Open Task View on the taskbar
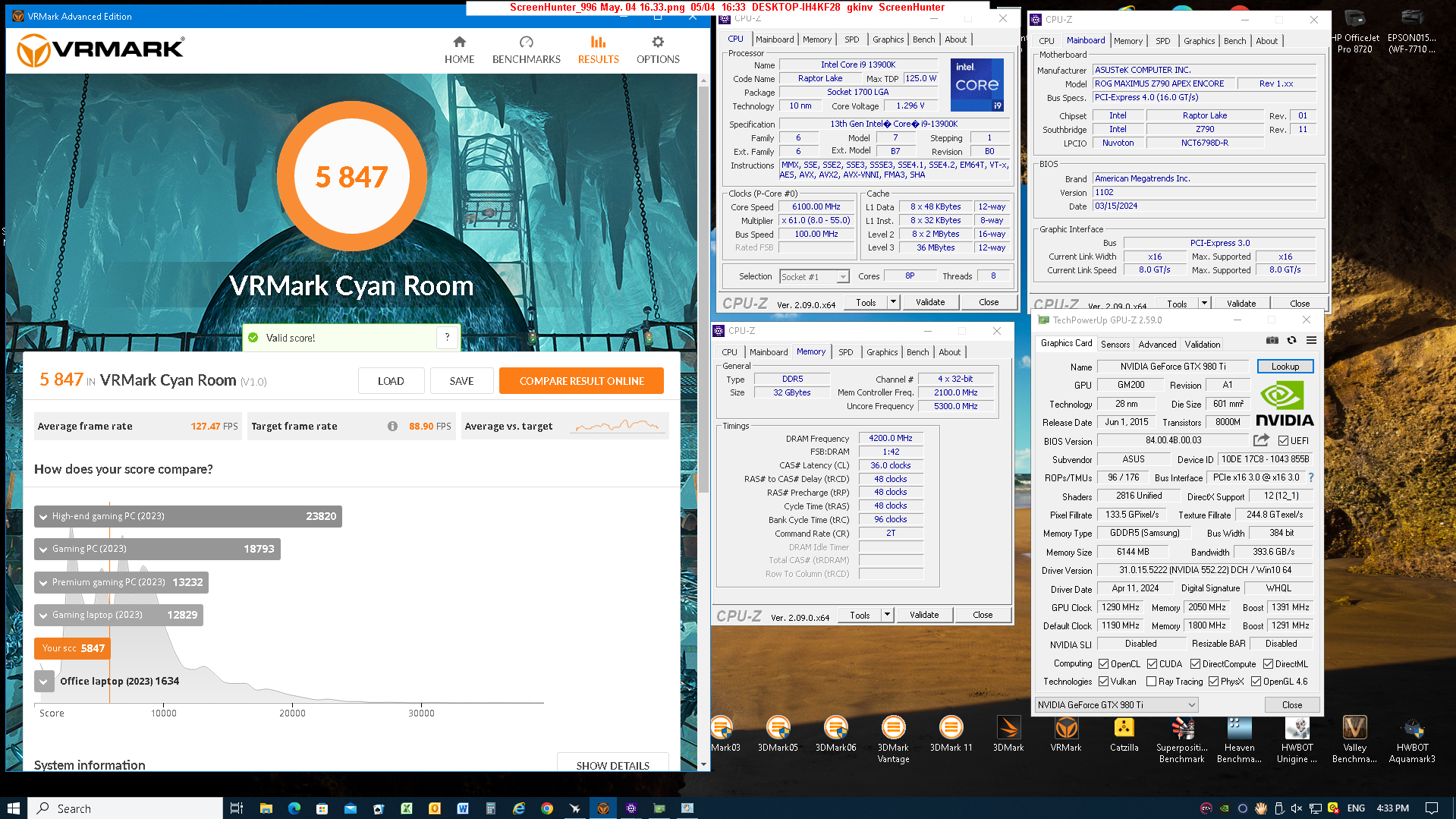Screen dimensions: 1456x819 click(236, 808)
